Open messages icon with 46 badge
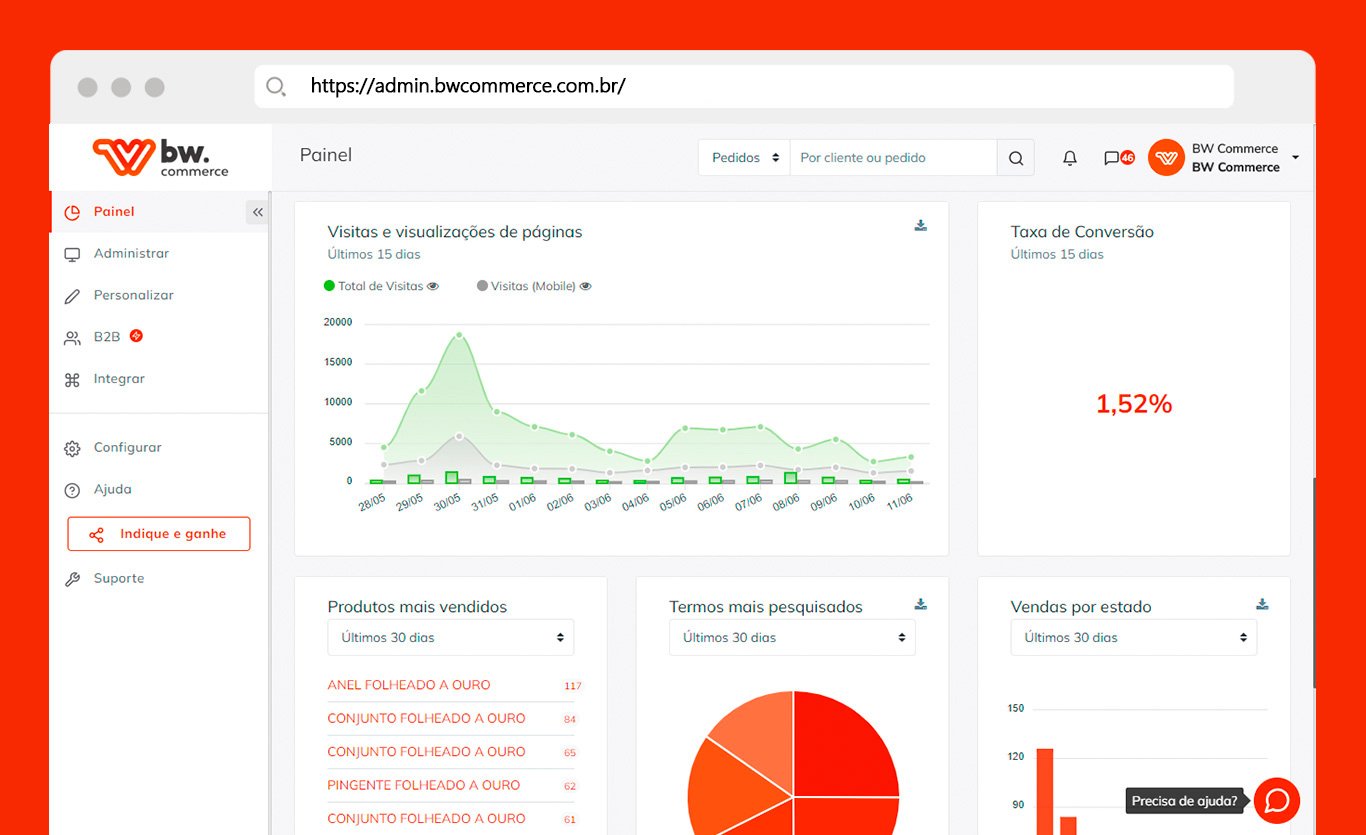Image resolution: width=1366 pixels, height=835 pixels. (1118, 158)
